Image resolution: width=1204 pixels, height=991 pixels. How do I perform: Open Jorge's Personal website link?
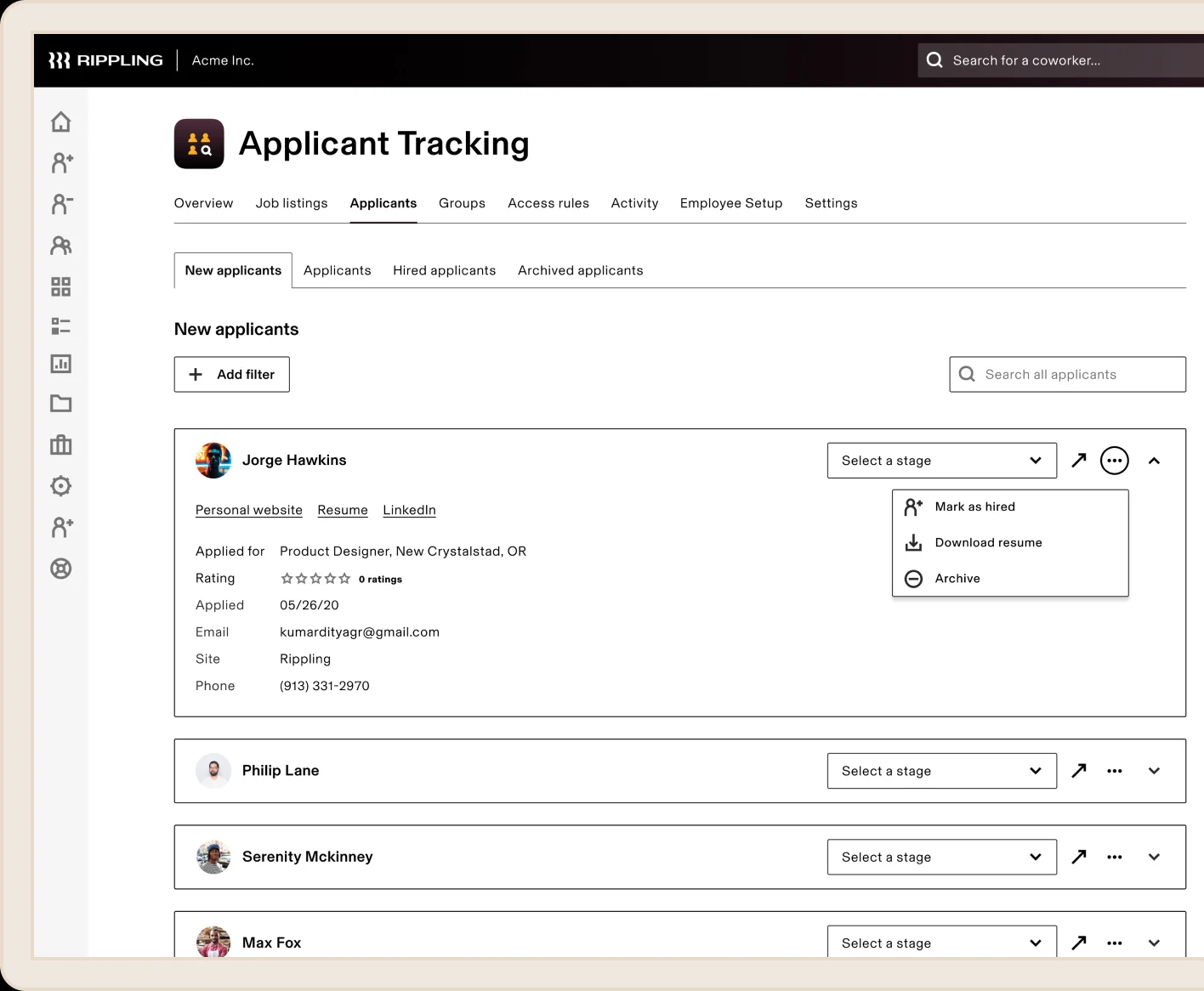pyautogui.click(x=249, y=510)
